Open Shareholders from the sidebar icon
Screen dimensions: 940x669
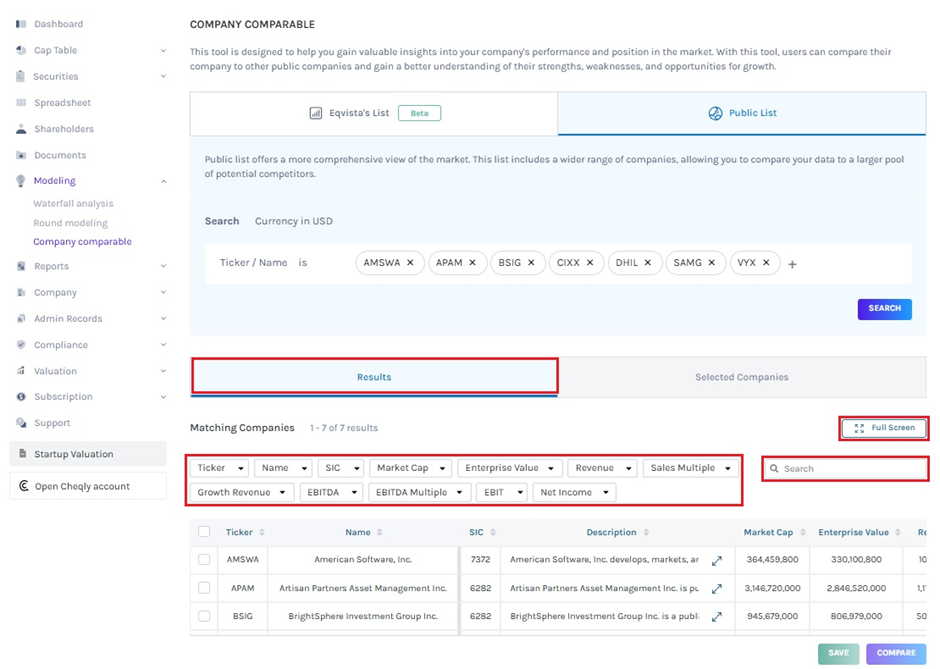(21, 129)
